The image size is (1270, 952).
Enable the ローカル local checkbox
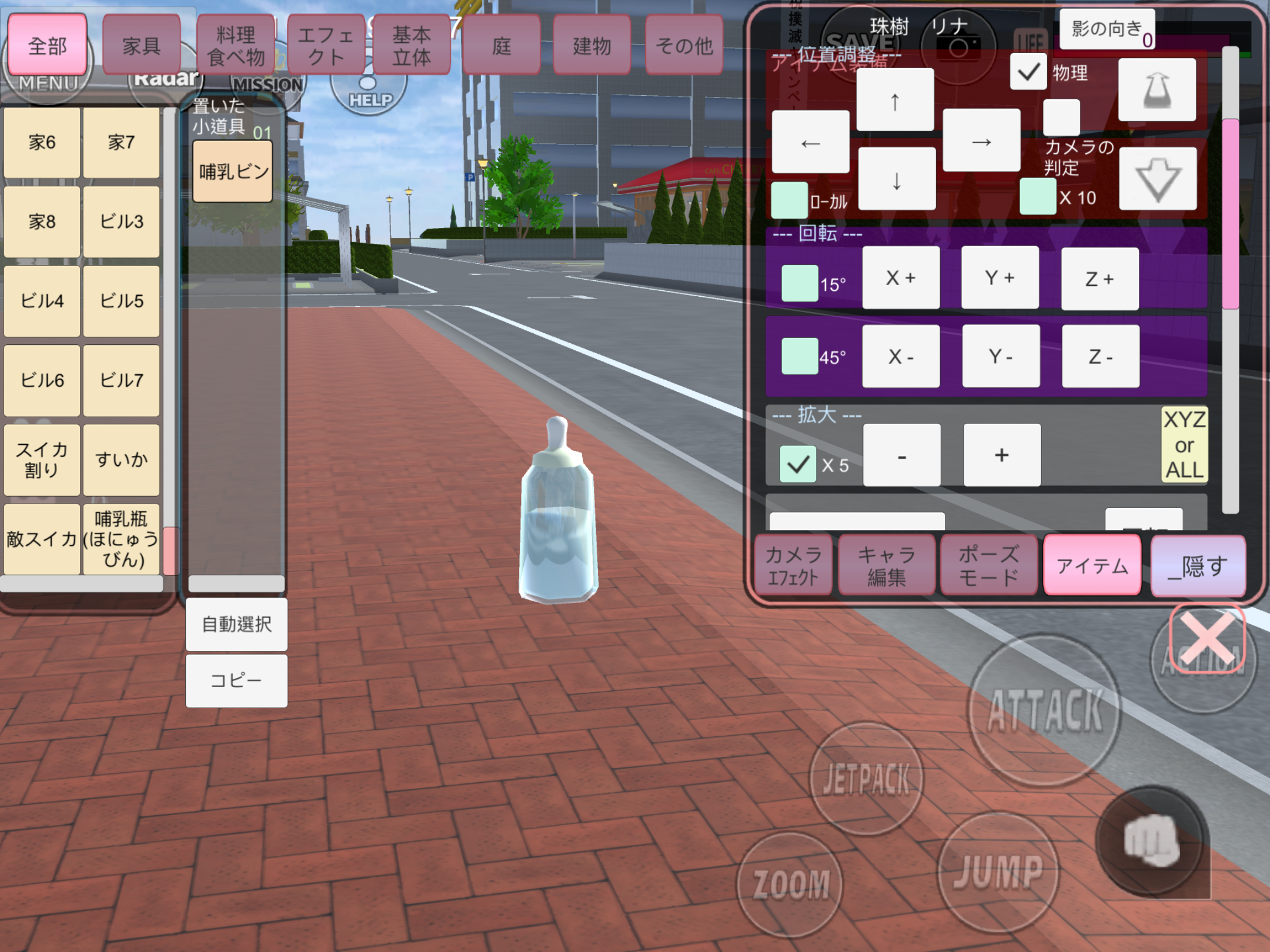click(789, 200)
